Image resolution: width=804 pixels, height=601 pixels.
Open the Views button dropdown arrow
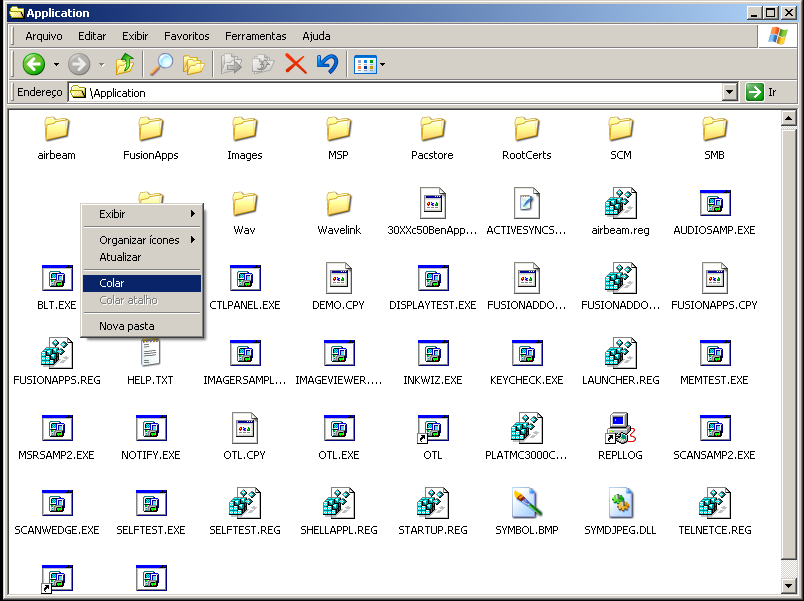[x=383, y=65]
